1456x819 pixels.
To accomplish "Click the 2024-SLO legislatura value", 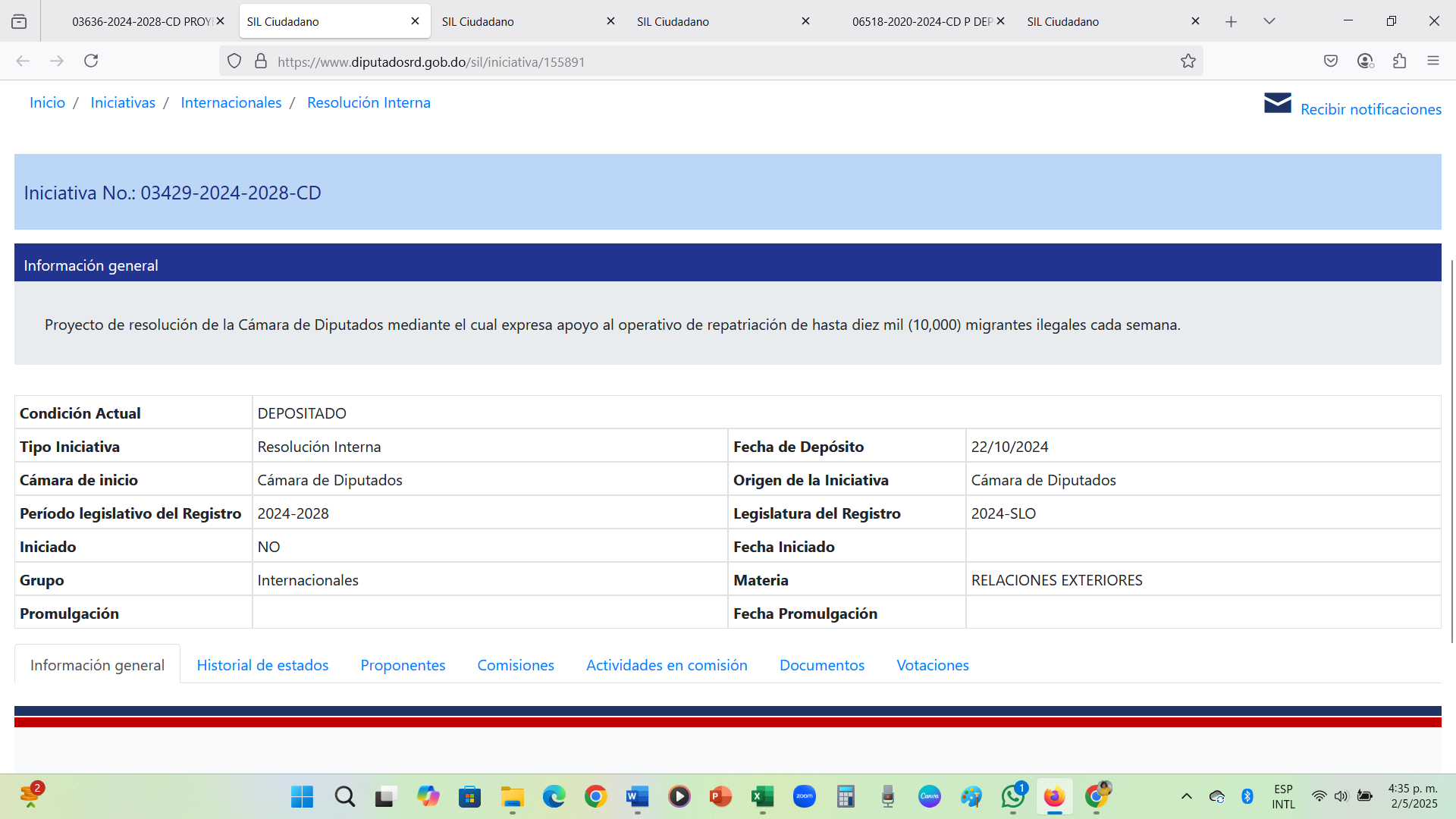I will click(x=1003, y=513).
